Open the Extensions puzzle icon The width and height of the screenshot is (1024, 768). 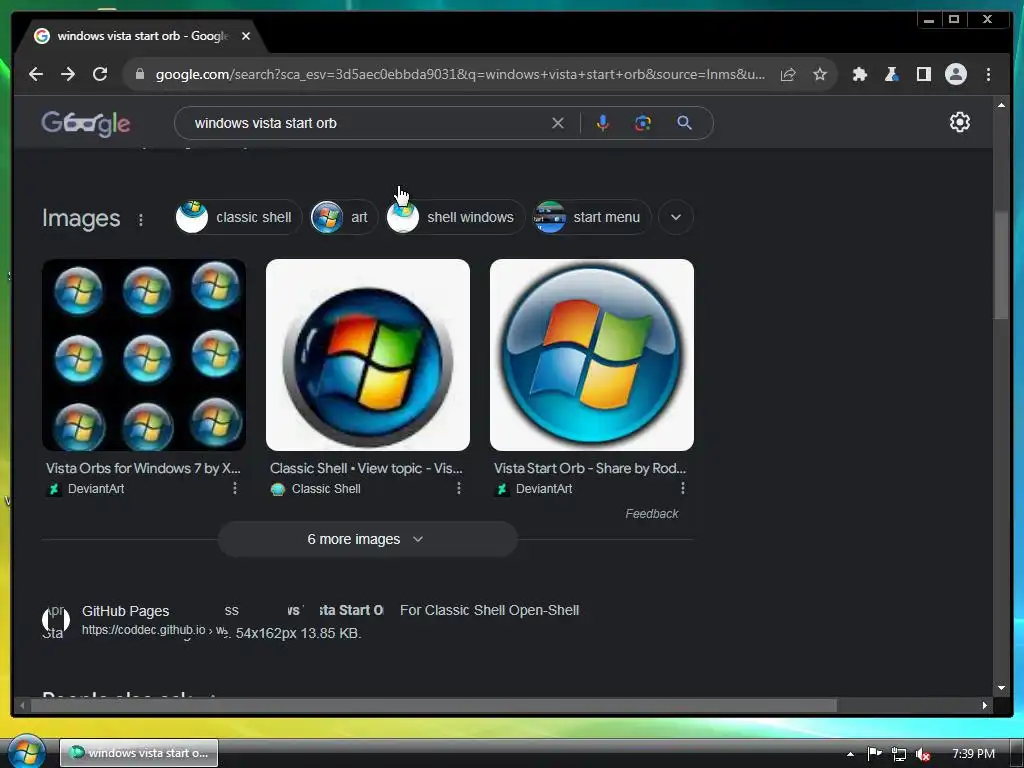860,74
